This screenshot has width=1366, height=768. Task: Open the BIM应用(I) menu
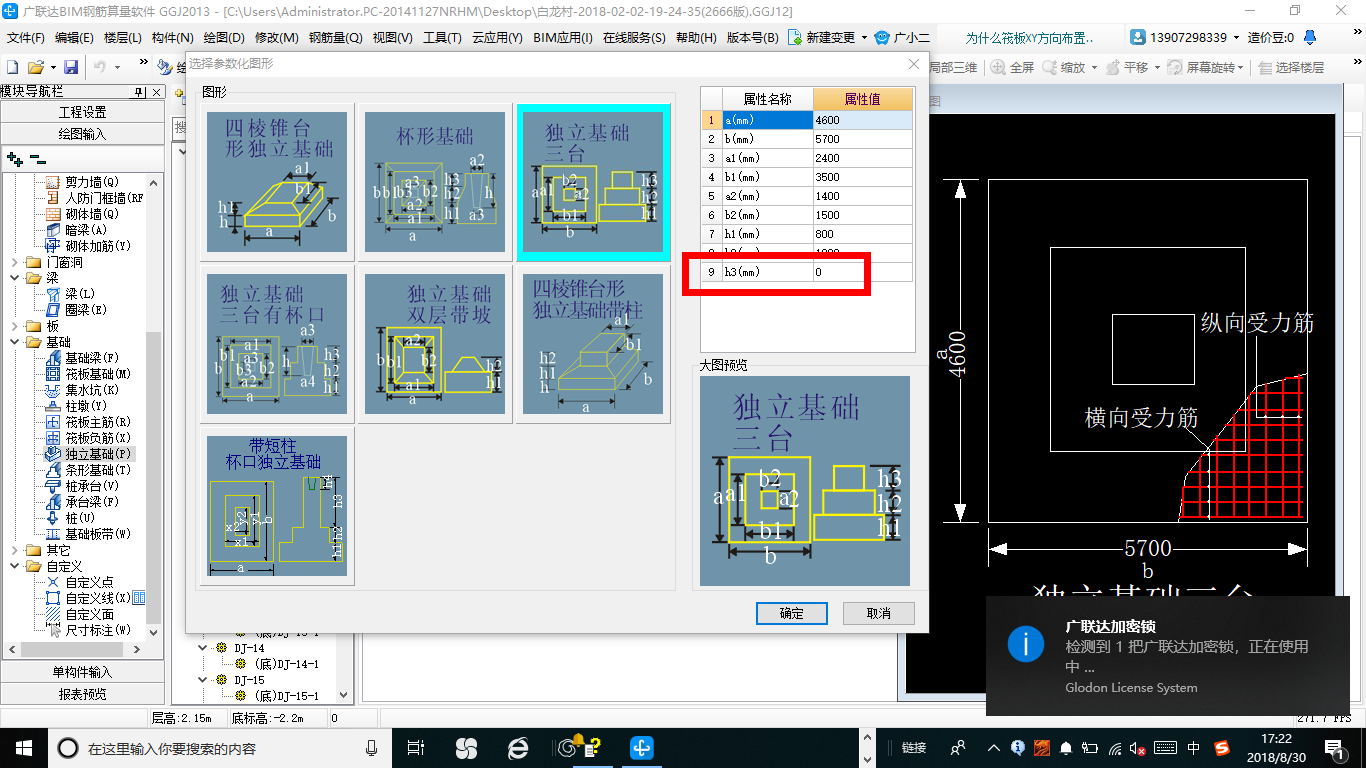(563, 38)
